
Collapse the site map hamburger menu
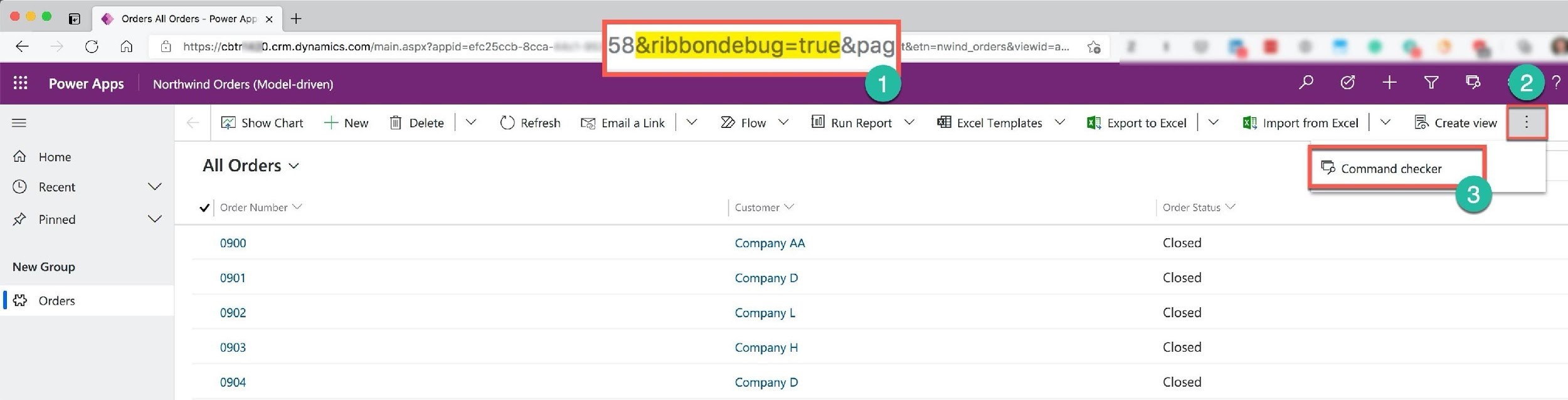click(19, 123)
